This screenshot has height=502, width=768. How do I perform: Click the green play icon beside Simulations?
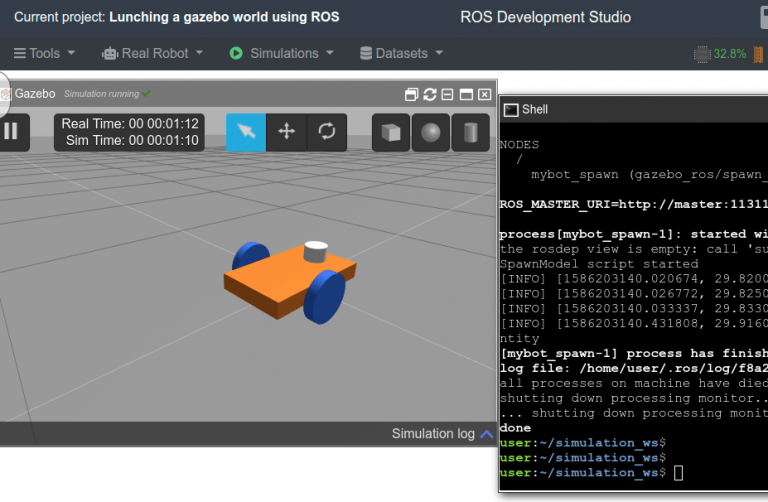(x=236, y=53)
